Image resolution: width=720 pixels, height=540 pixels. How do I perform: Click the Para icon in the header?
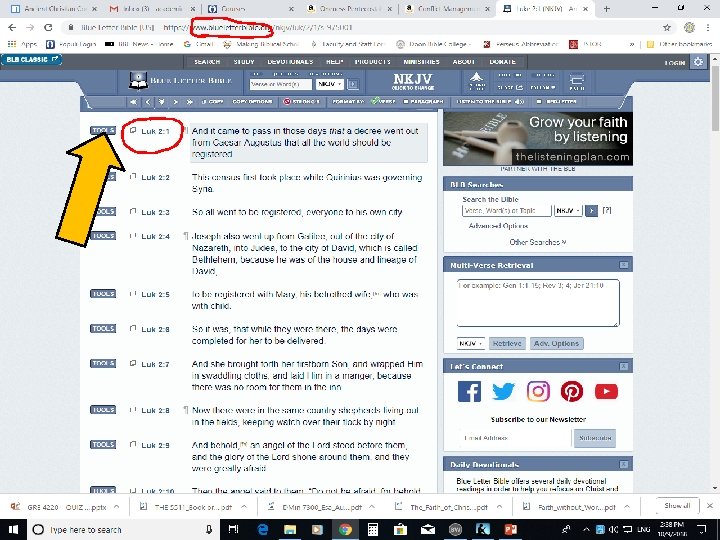(577, 82)
